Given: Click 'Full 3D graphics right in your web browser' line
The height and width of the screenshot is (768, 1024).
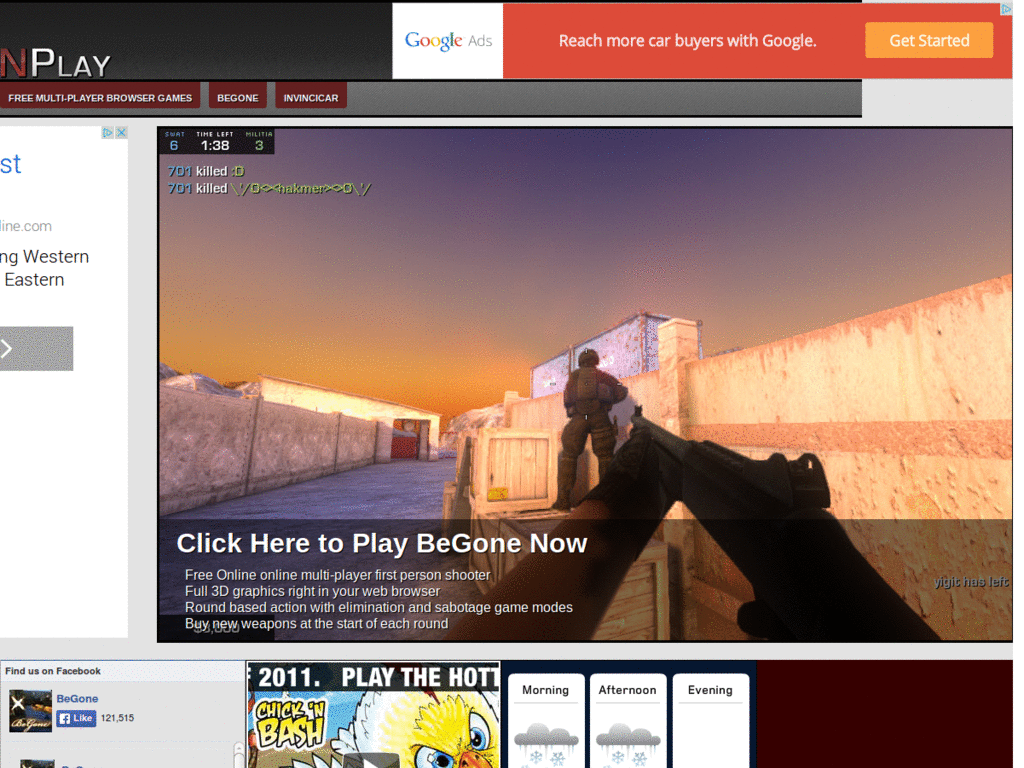Looking at the screenshot, I should (x=312, y=591).
